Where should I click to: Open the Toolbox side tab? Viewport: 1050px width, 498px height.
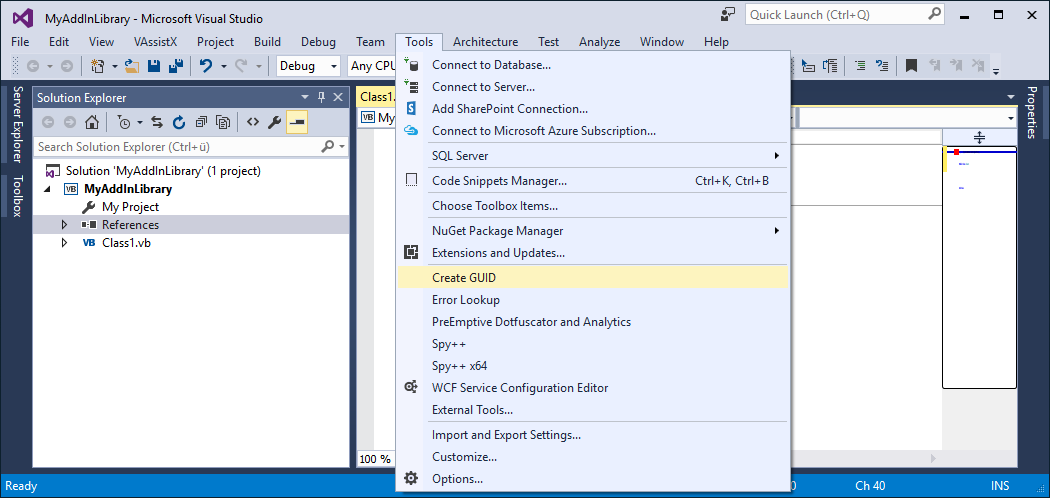click(x=17, y=196)
